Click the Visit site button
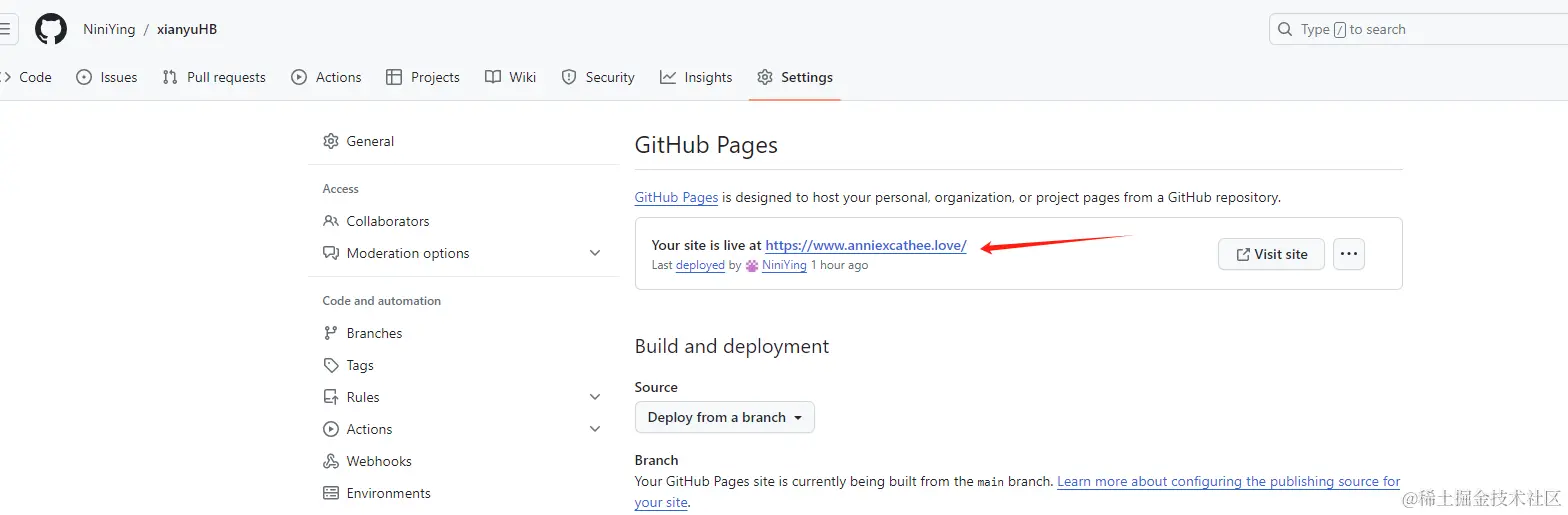This screenshot has height=515, width=1568. pos(1271,254)
